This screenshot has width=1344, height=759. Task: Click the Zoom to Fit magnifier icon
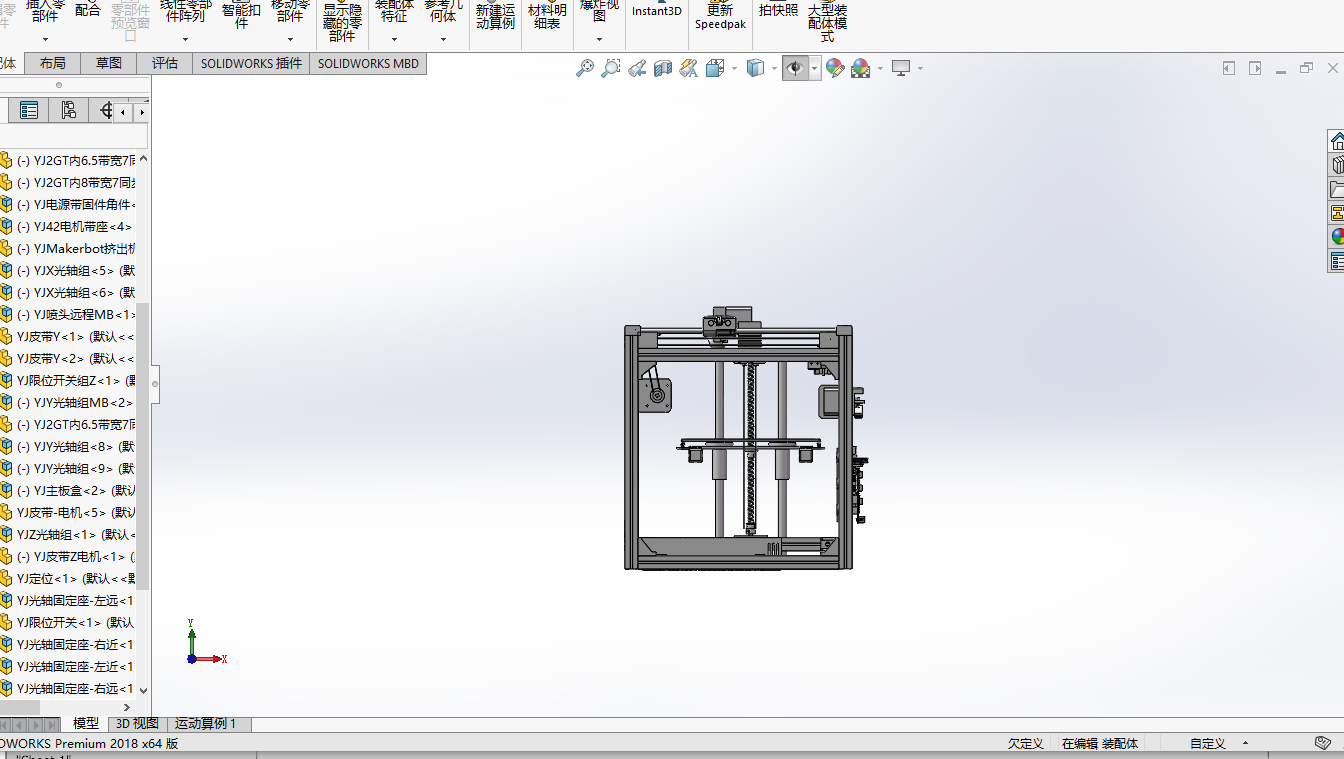pos(585,68)
